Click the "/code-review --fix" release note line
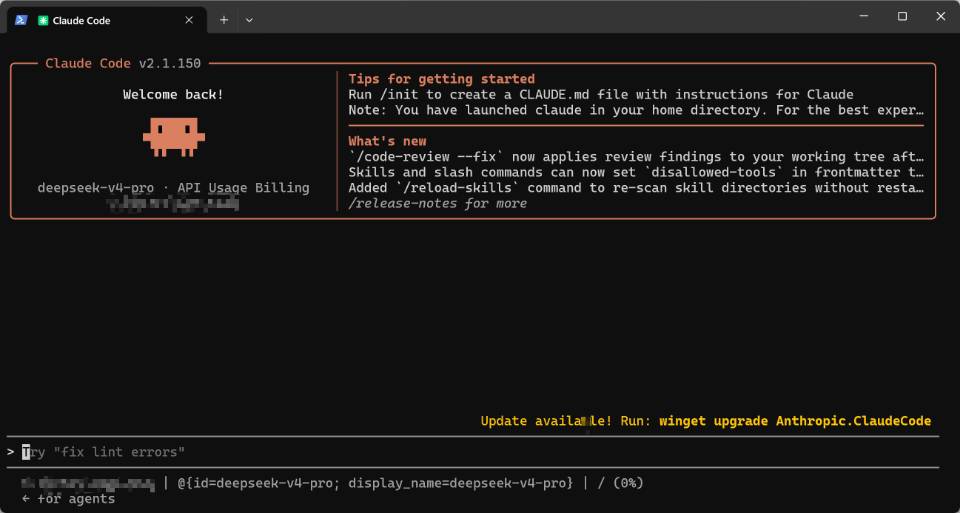Screen dimensions: 960x513 pos(636,157)
